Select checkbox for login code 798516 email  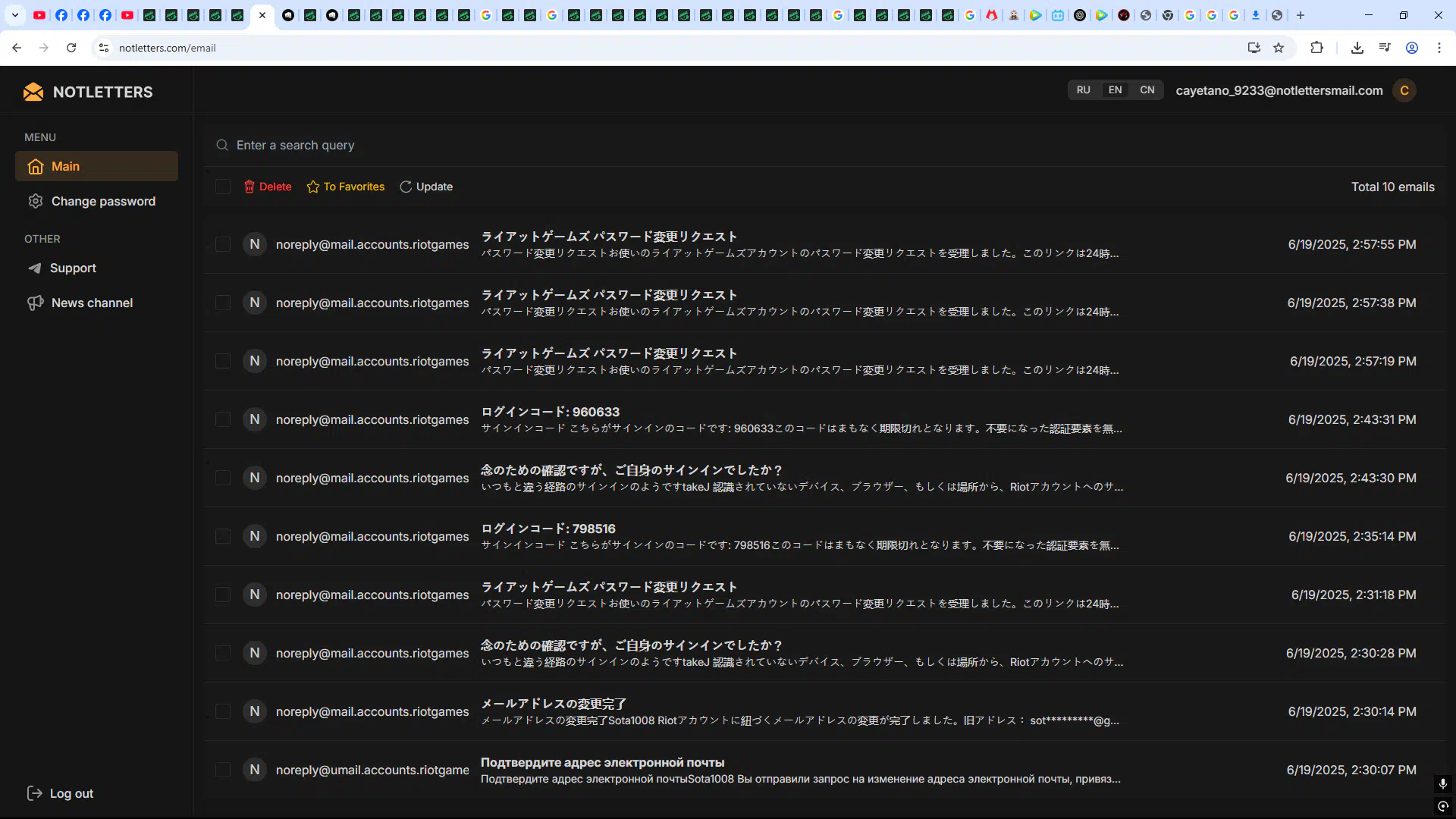pos(222,536)
